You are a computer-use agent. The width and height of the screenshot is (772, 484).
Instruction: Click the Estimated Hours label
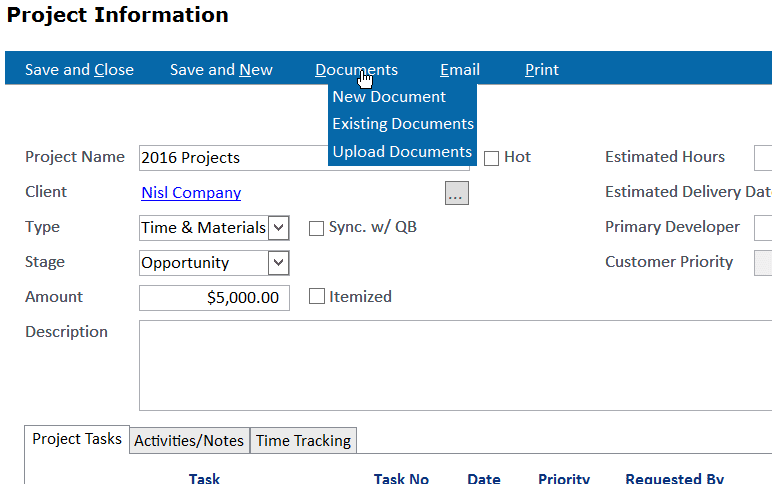(x=665, y=157)
